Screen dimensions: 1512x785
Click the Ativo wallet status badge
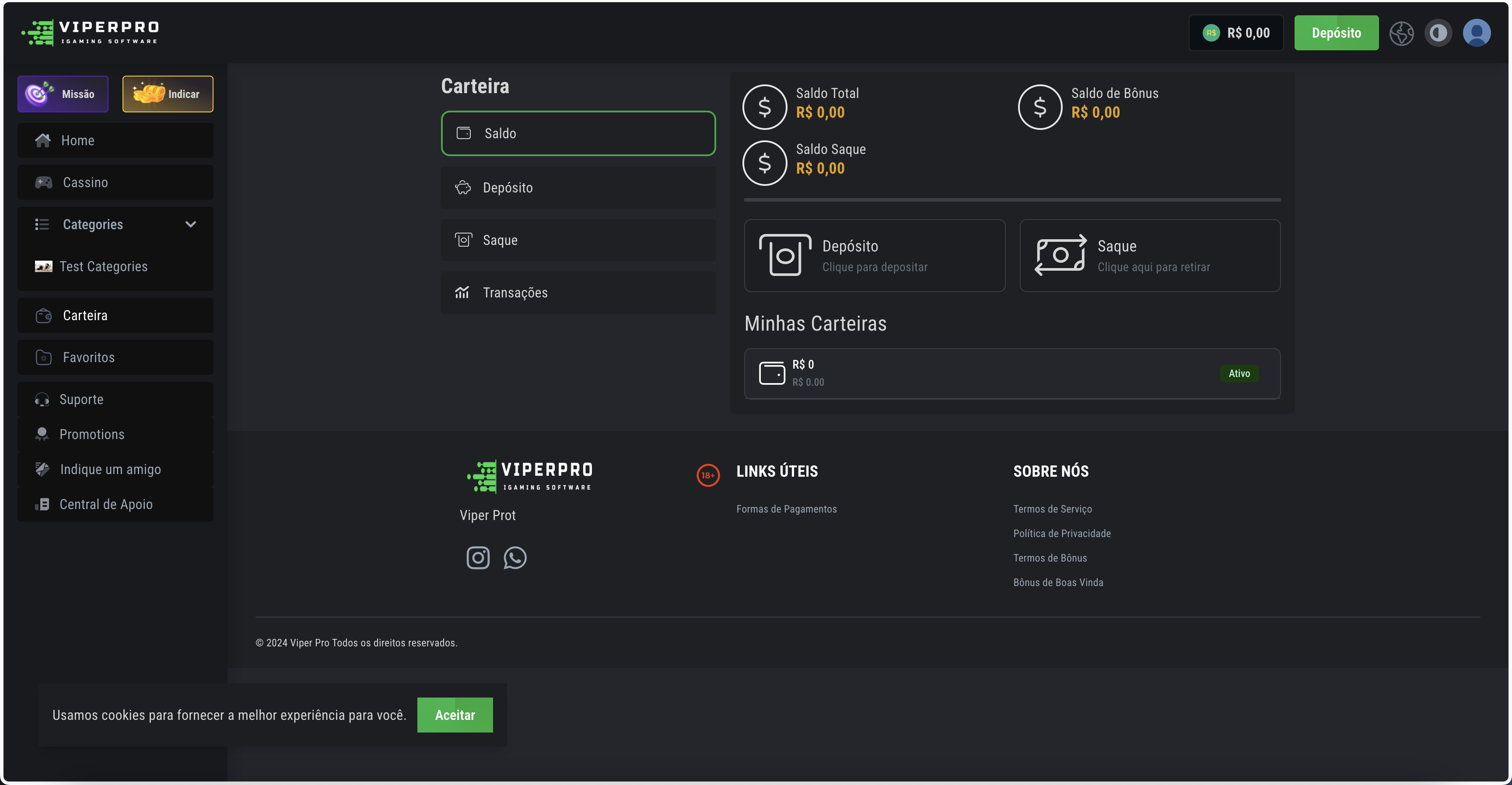click(x=1239, y=373)
